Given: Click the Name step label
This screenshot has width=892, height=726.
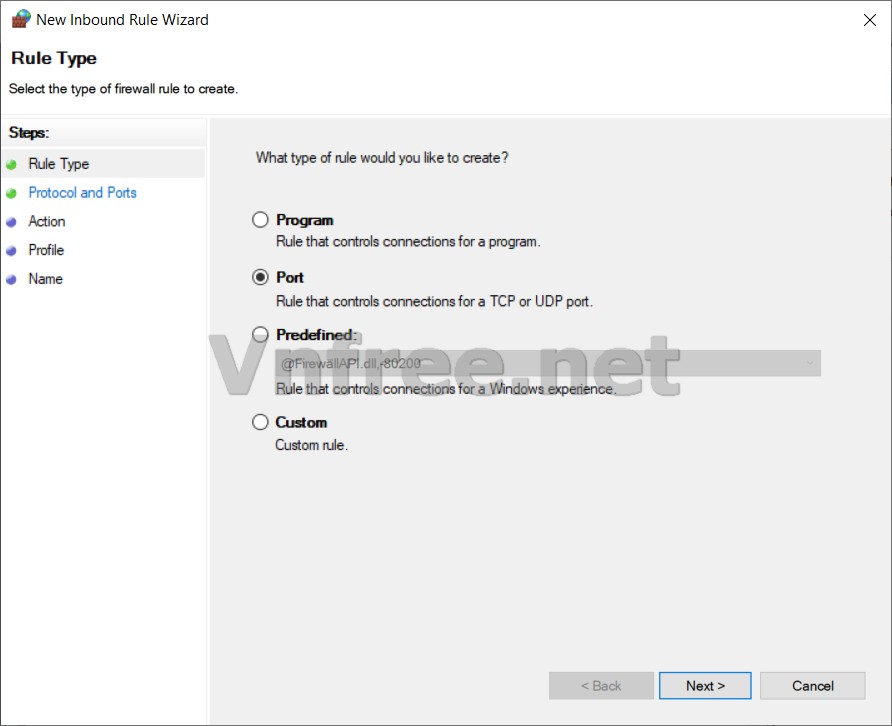Looking at the screenshot, I should coord(45,279).
